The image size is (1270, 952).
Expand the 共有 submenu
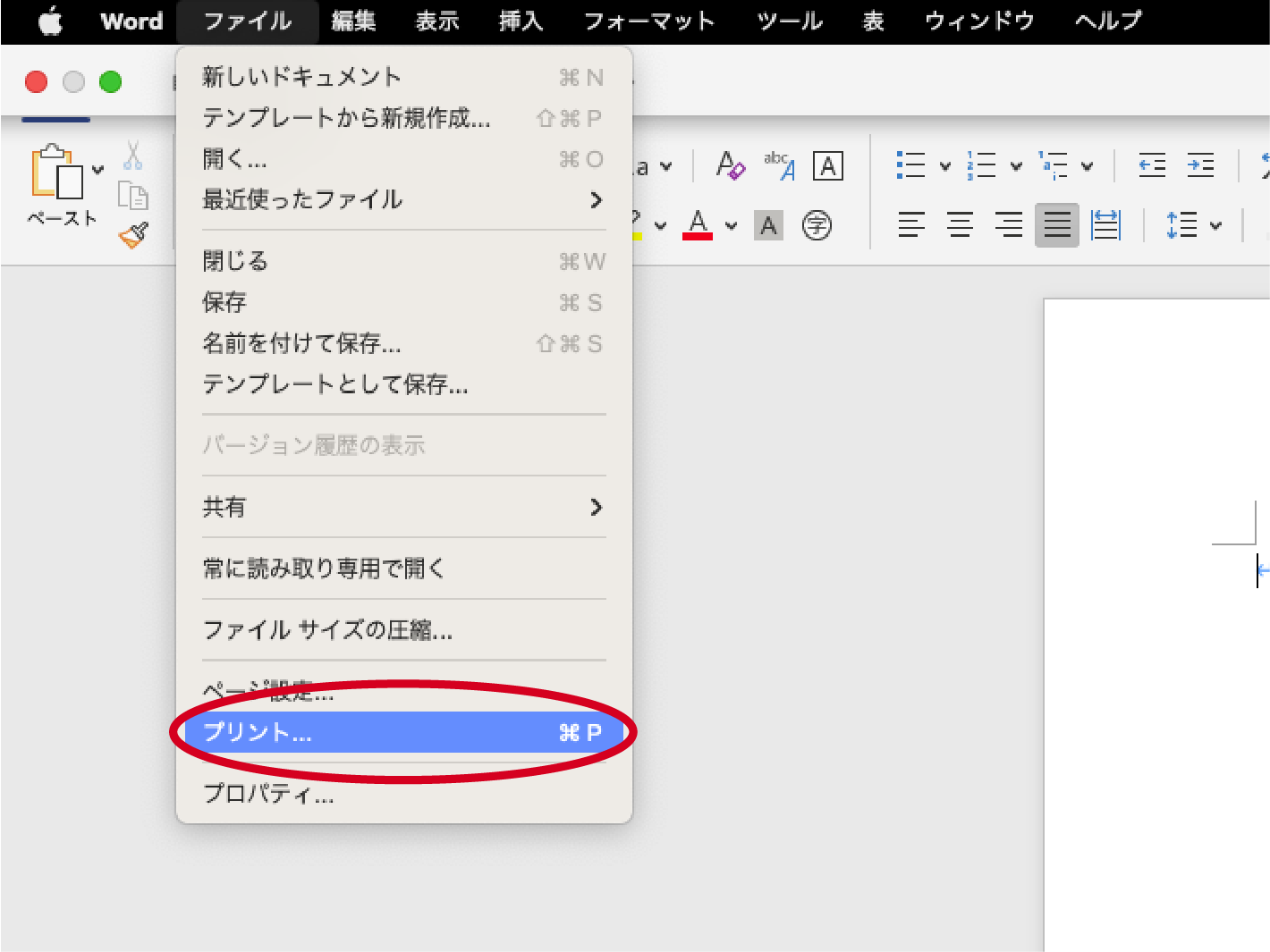coord(403,507)
